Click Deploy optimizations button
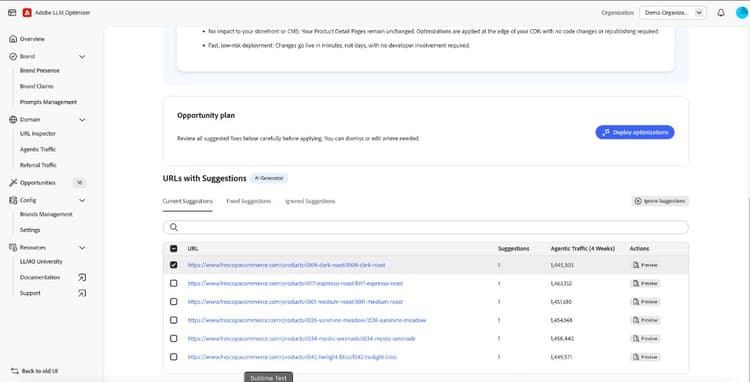Viewport: 750px width, 382px height. [x=635, y=132]
